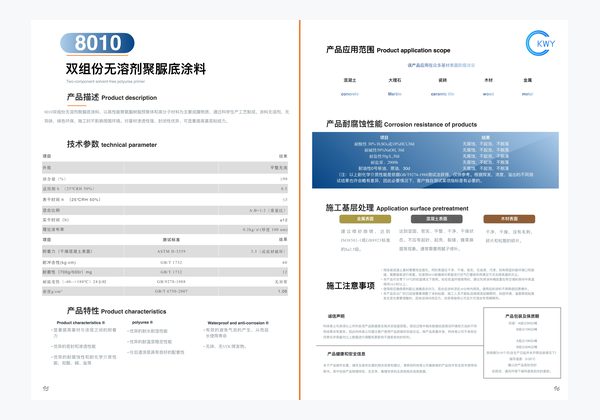Click the gray concrete-surface label badge
The height and width of the screenshot is (420, 600).
pyautogui.click(x=437, y=219)
